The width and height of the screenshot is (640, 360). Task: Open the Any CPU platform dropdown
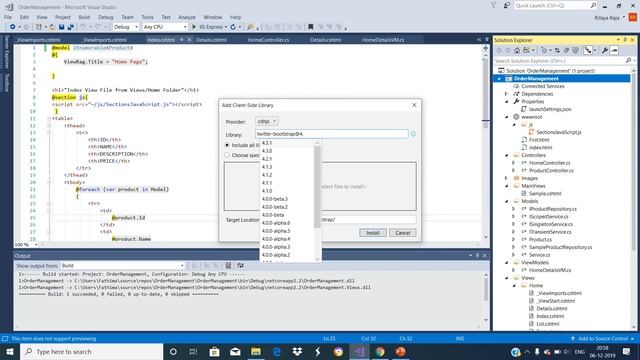pyautogui.click(x=165, y=27)
